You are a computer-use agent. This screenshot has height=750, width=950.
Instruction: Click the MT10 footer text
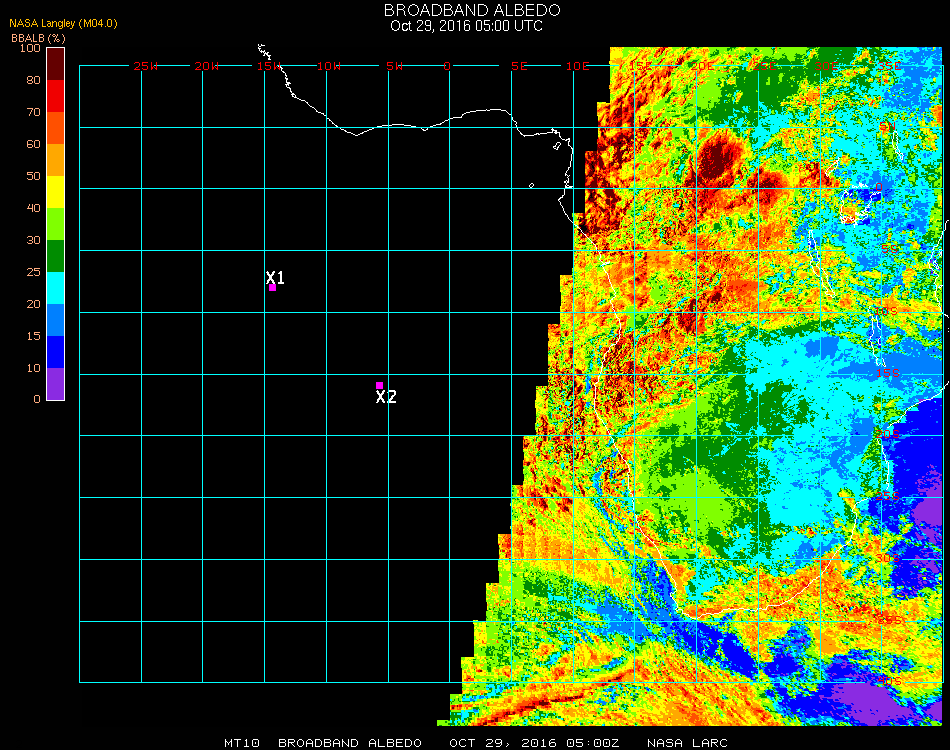242,743
